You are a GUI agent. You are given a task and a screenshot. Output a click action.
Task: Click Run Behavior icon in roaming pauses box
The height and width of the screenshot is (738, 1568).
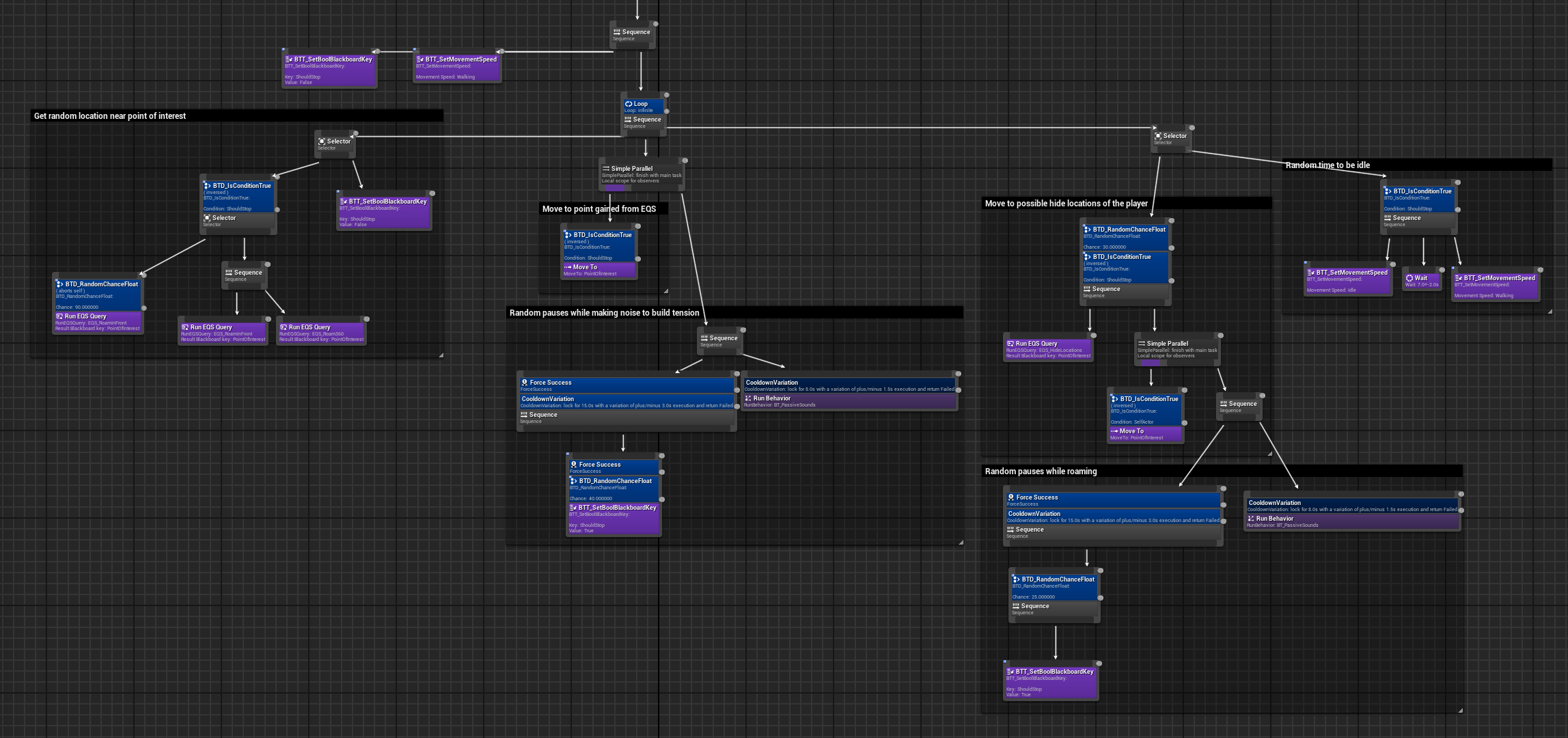tap(1251, 519)
